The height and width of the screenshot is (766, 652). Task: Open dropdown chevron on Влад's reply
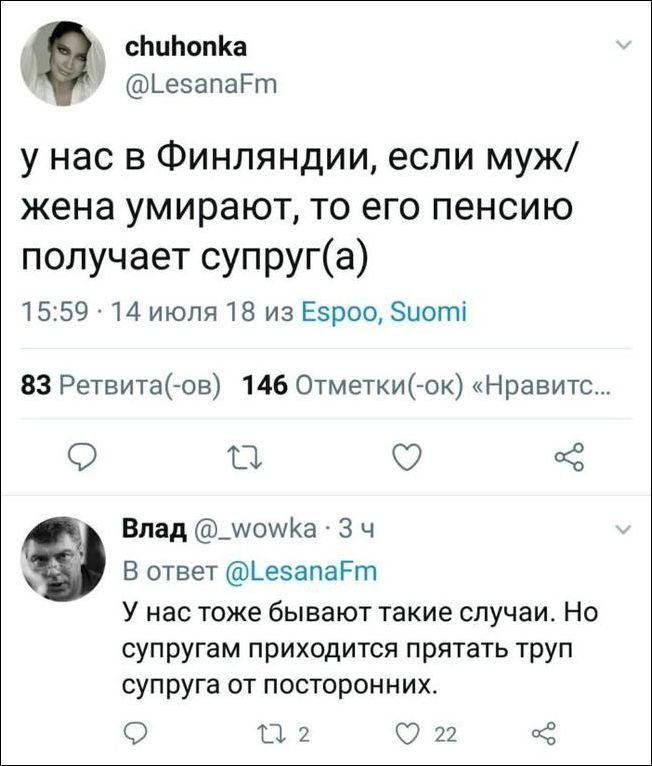coord(624,530)
